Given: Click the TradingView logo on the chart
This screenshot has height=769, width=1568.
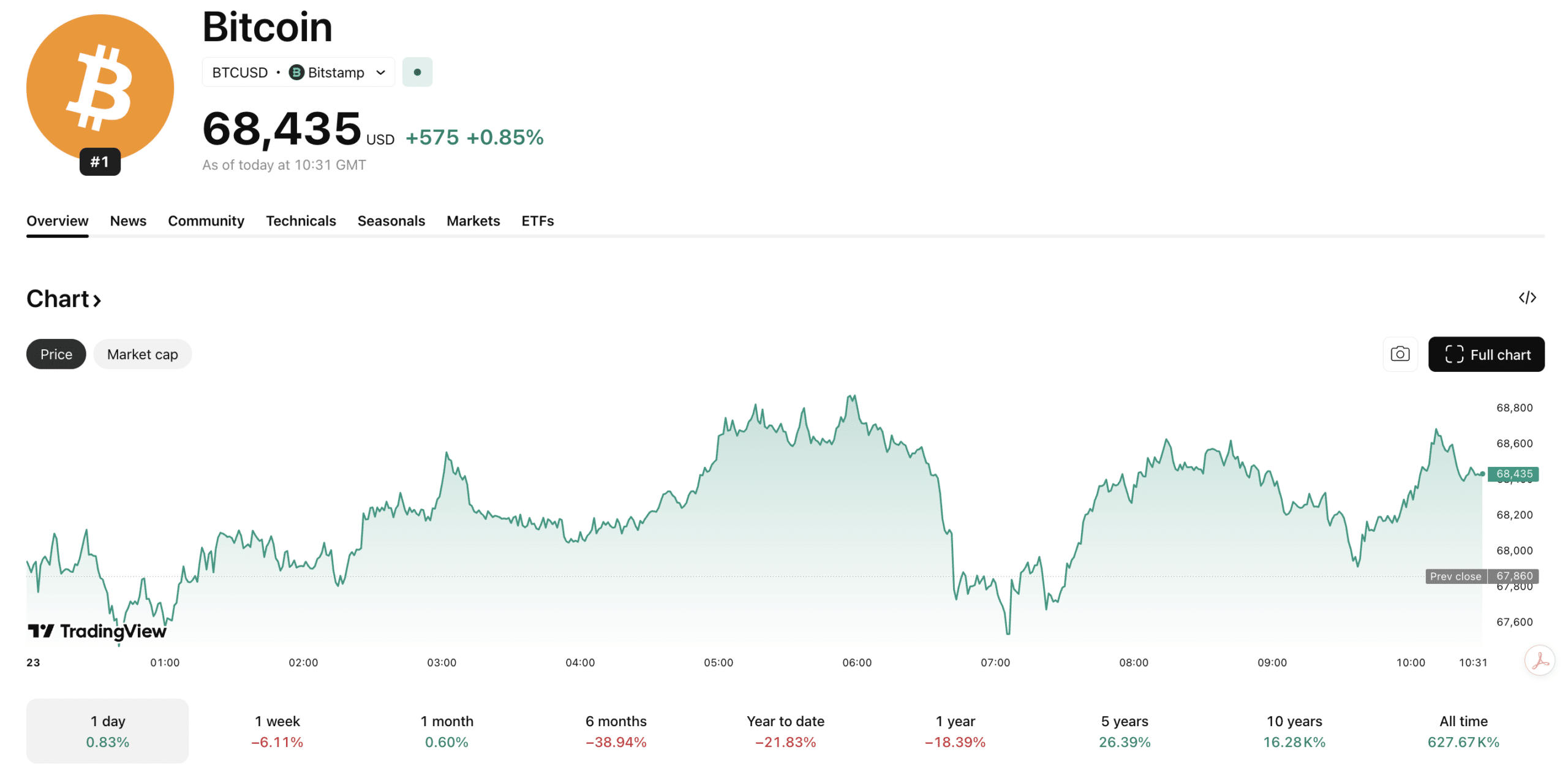Looking at the screenshot, I should [97, 631].
